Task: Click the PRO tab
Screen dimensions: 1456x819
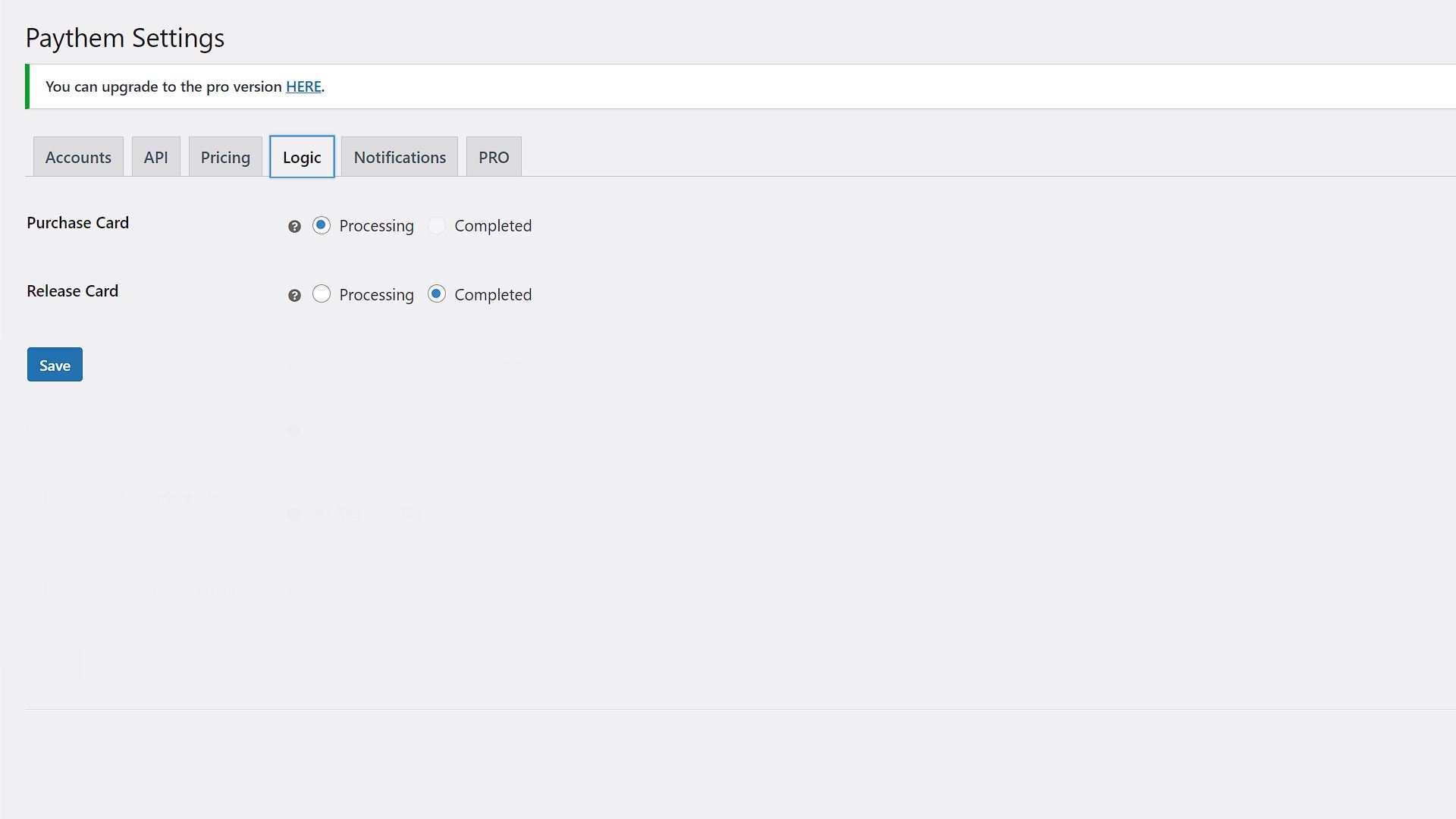Action: click(x=493, y=157)
